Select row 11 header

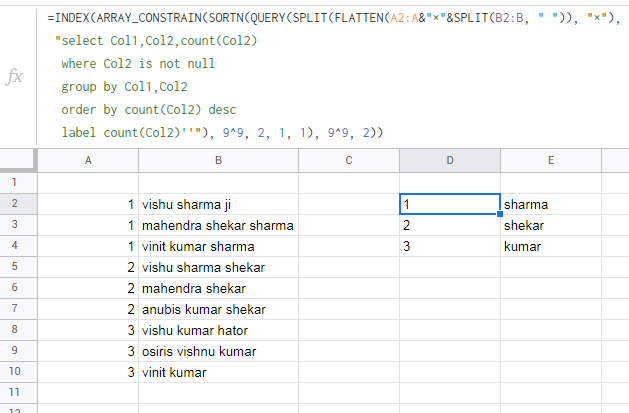pyautogui.click(x=18, y=392)
